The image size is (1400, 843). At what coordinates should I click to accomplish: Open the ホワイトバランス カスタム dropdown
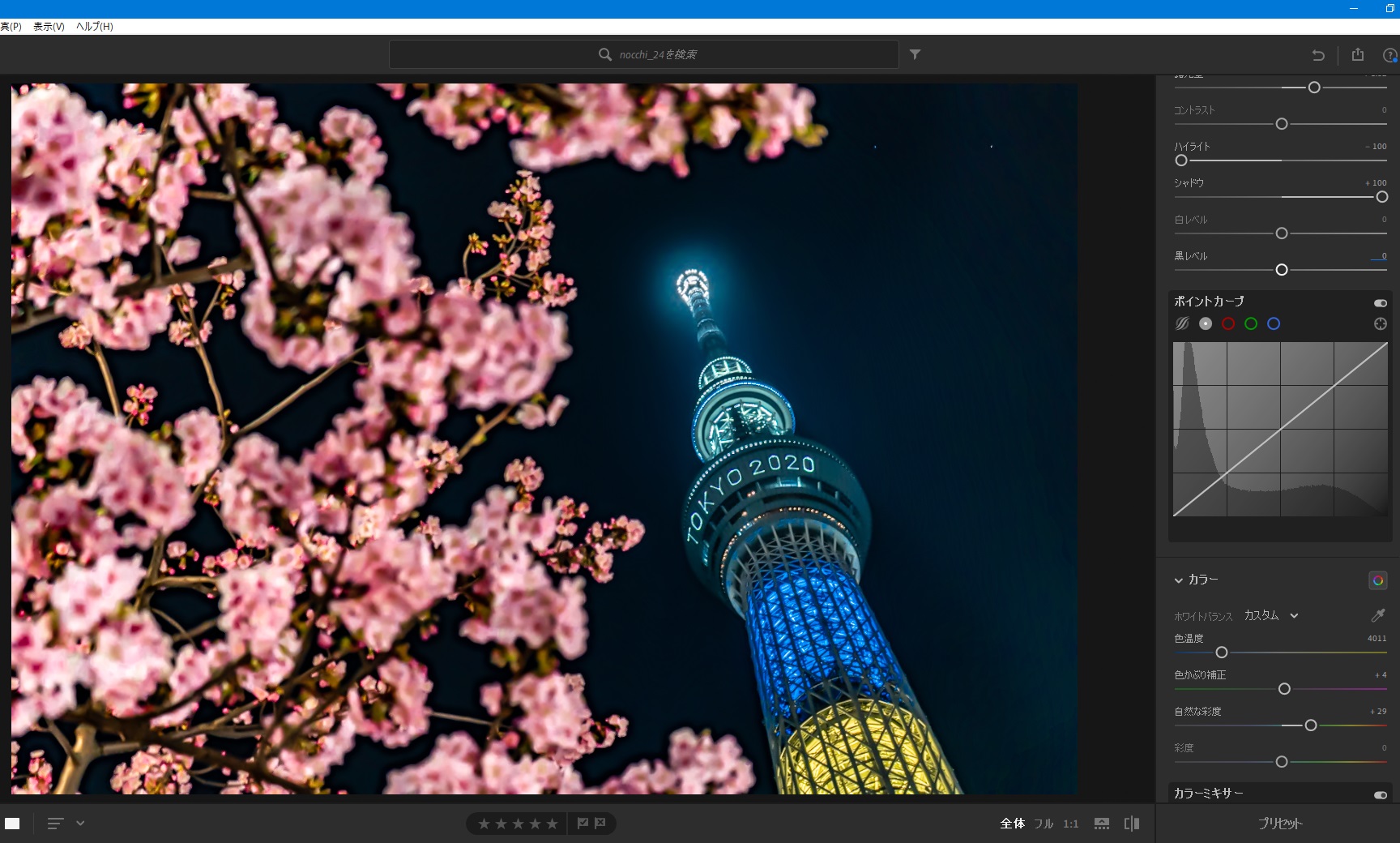click(1271, 615)
